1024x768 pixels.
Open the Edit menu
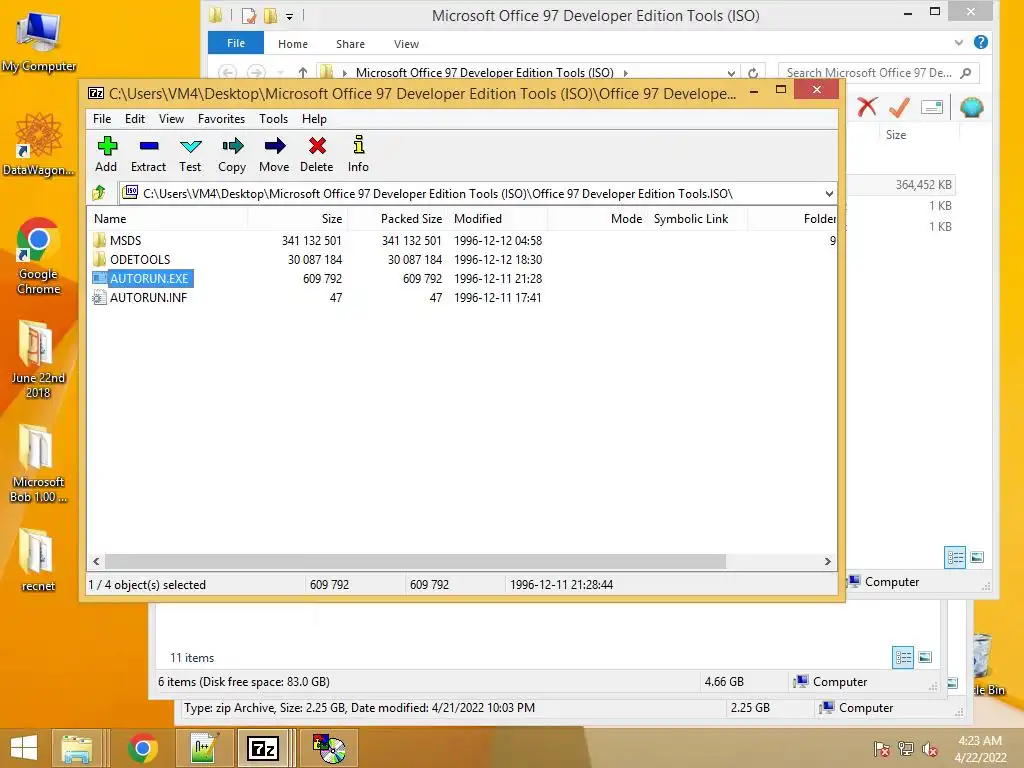135,119
